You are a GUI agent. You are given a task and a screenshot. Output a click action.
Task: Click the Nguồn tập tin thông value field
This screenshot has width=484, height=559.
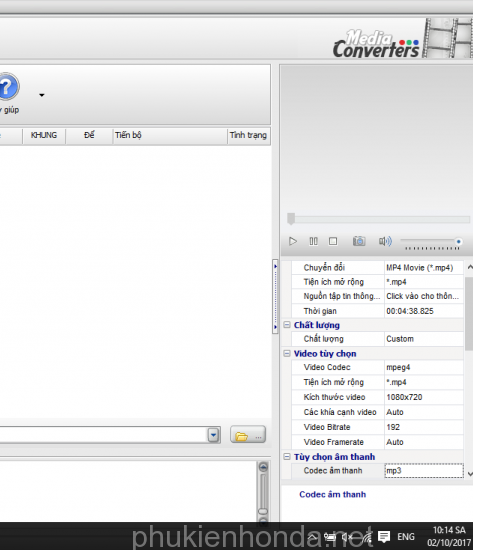point(424,296)
